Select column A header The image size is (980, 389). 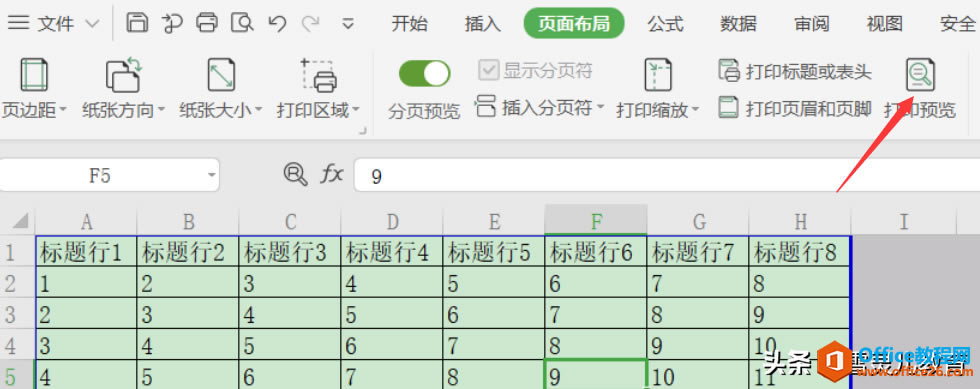[86, 221]
